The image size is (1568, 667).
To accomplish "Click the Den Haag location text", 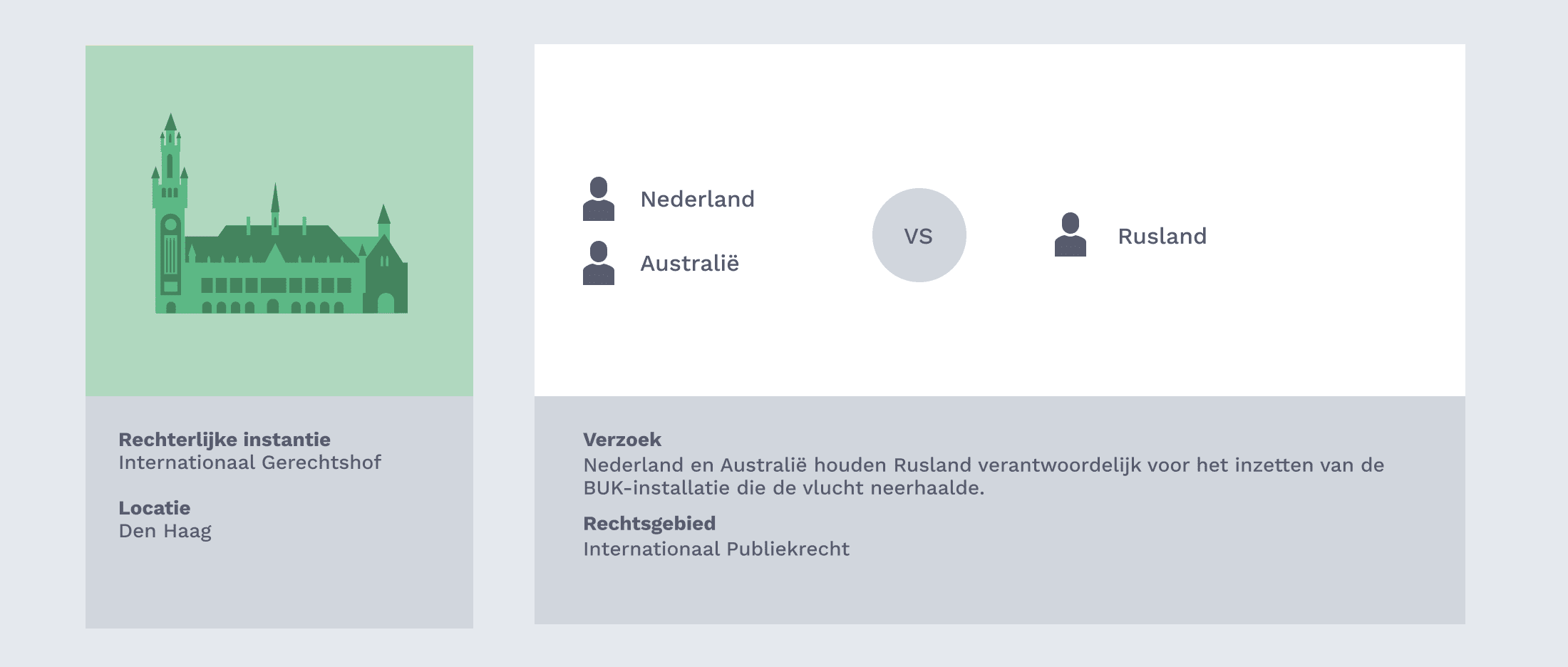I will 165,532.
